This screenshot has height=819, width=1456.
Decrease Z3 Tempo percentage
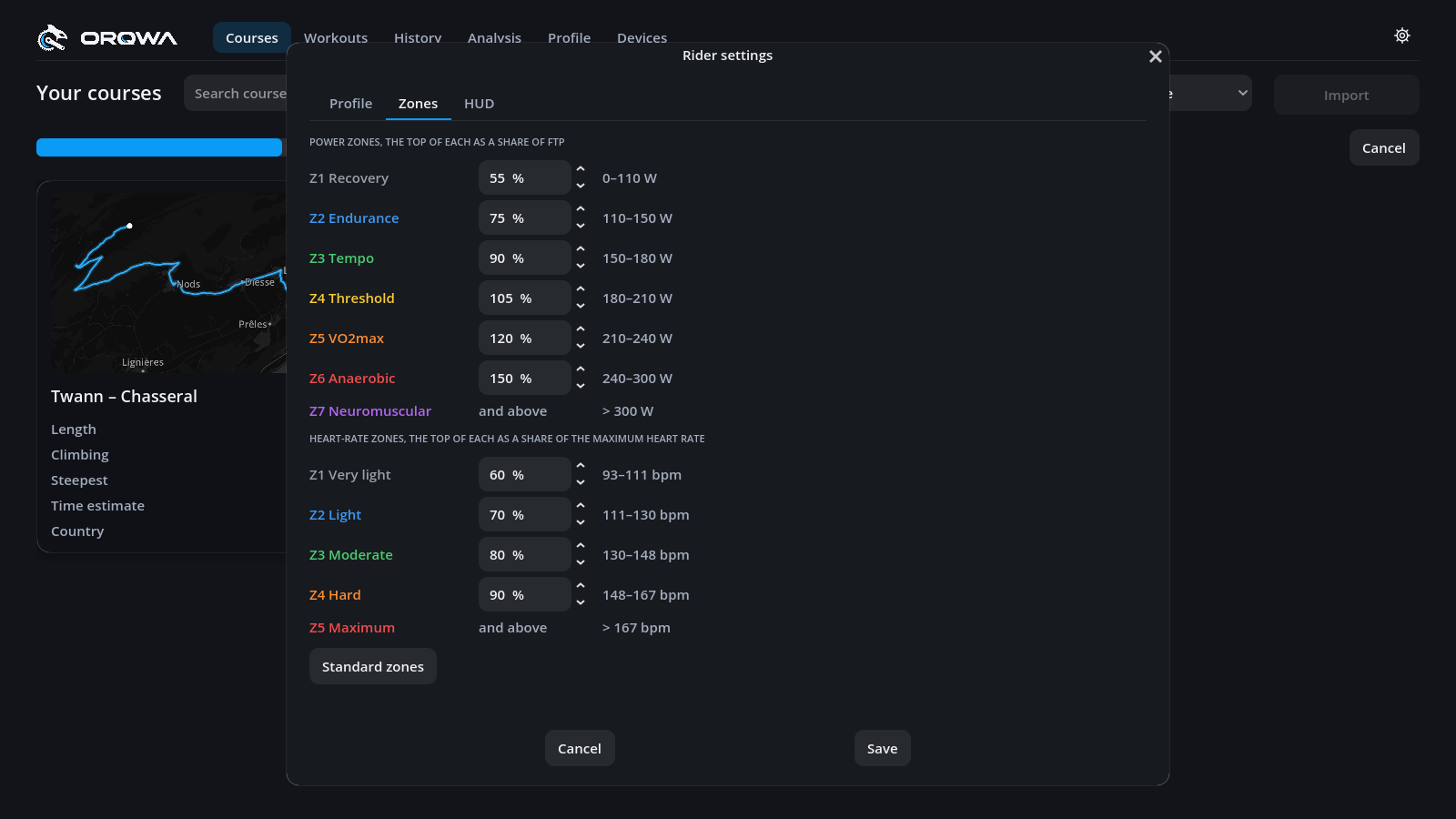(581, 267)
